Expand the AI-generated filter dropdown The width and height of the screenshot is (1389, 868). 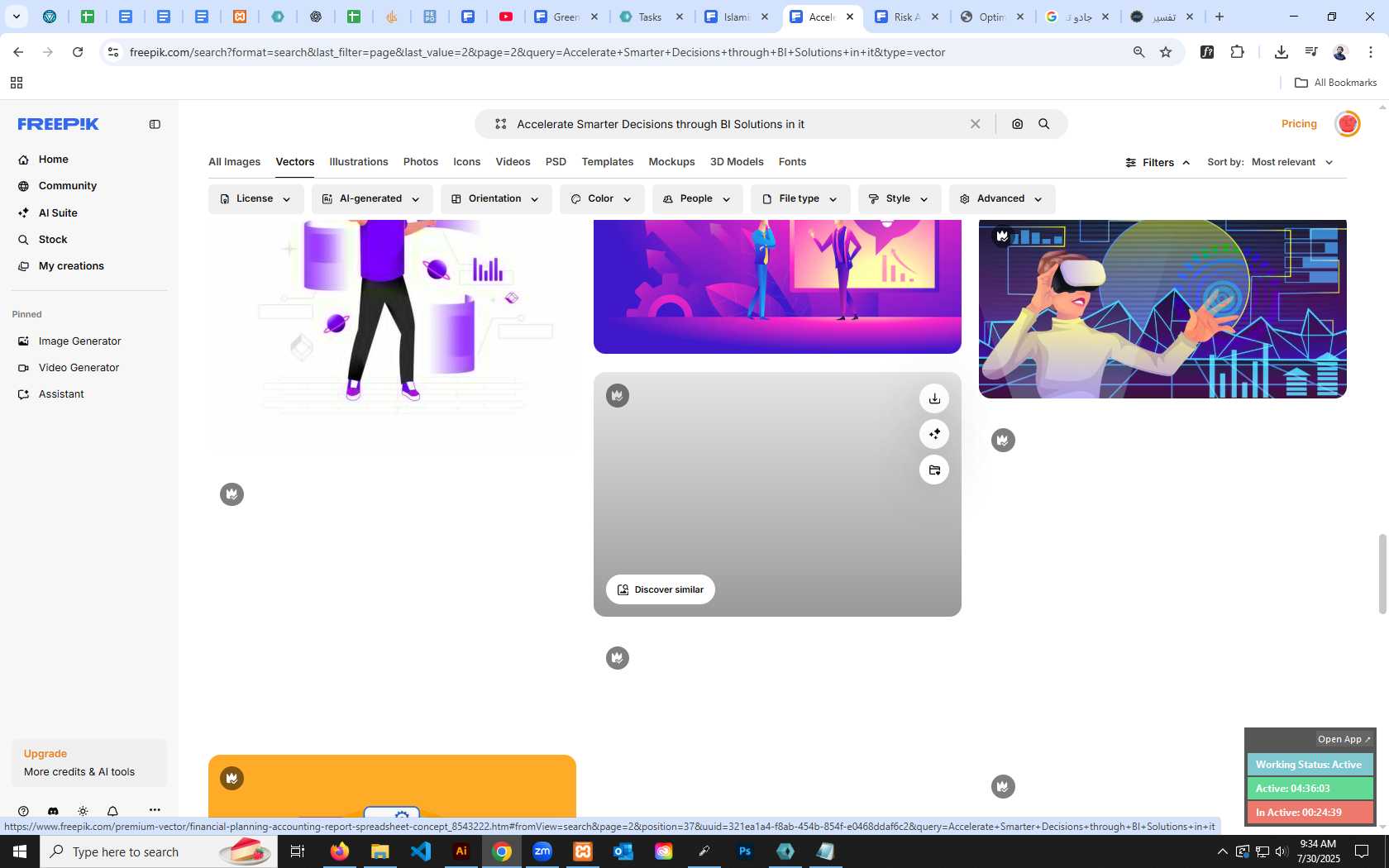tap(372, 199)
